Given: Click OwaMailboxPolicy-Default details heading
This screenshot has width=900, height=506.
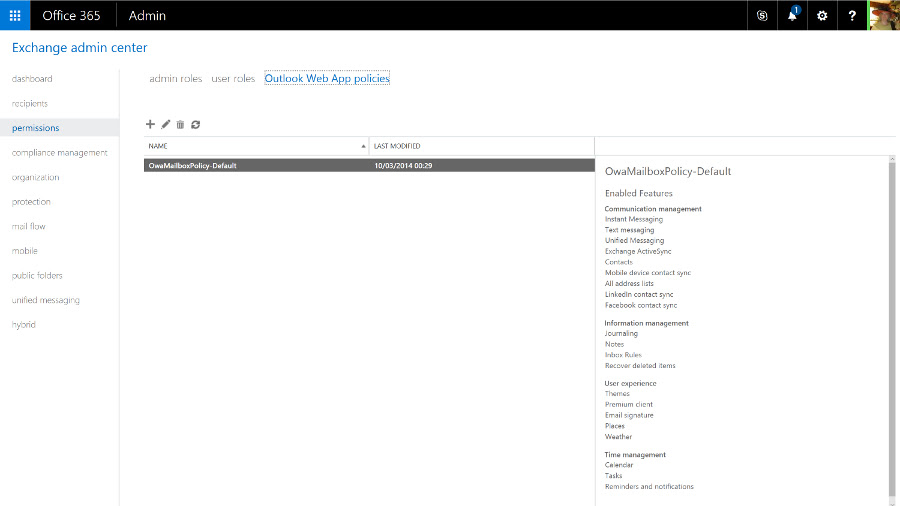Looking at the screenshot, I should (x=668, y=172).
